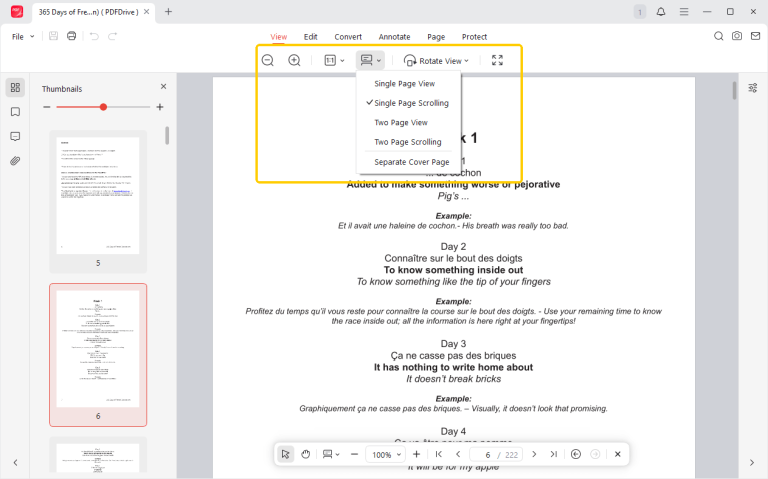The width and height of the screenshot is (768, 479).
Task: Take a screenshot with camera icon
Action: coord(737,36)
